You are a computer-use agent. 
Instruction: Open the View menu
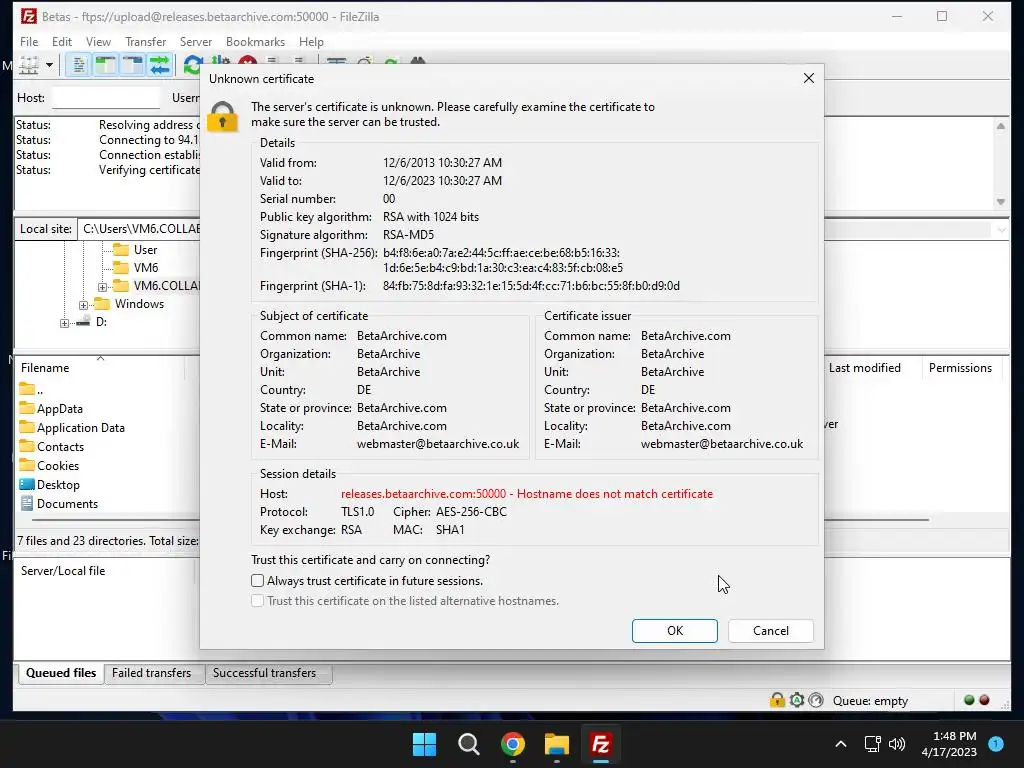tap(99, 42)
